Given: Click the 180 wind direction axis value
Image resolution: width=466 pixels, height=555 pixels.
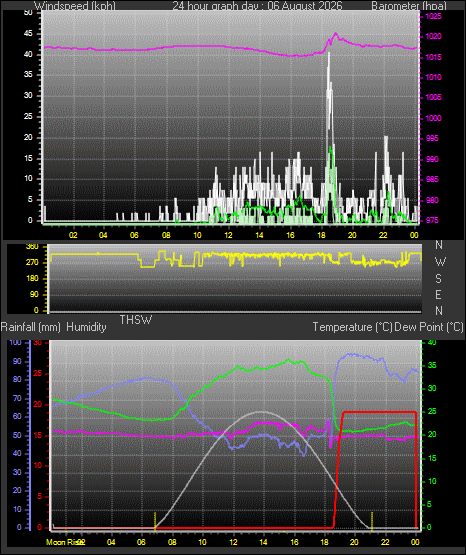Looking at the screenshot, I should click(32, 279).
